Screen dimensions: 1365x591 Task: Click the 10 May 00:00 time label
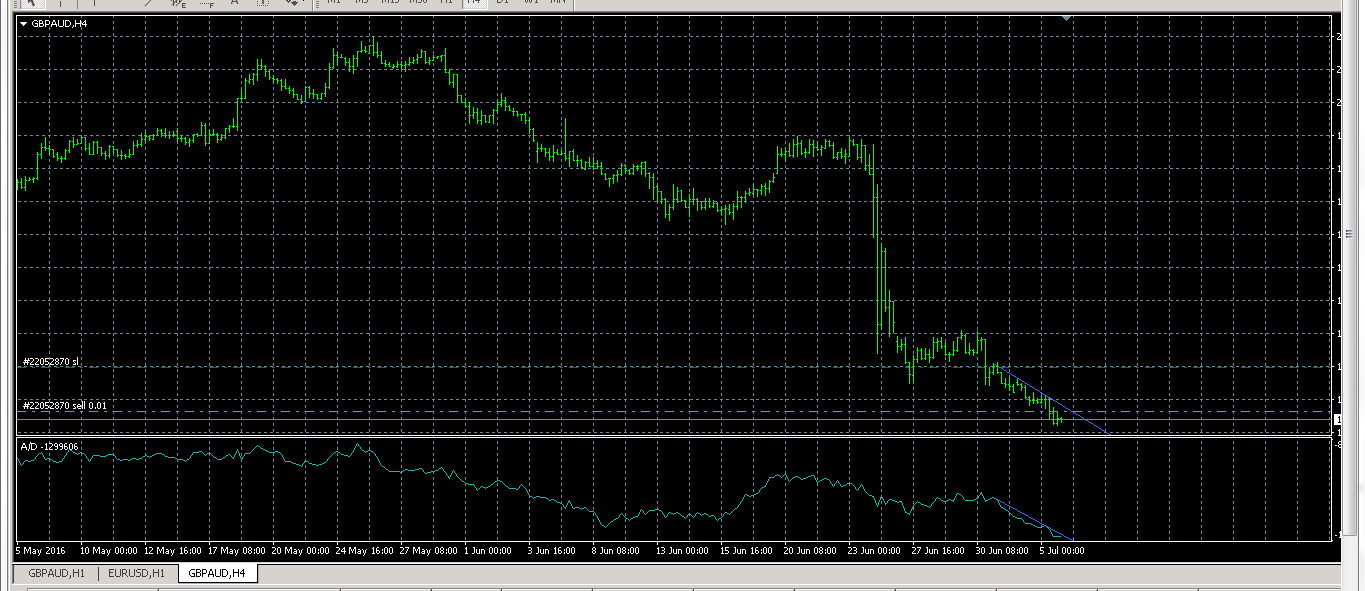coord(109,550)
